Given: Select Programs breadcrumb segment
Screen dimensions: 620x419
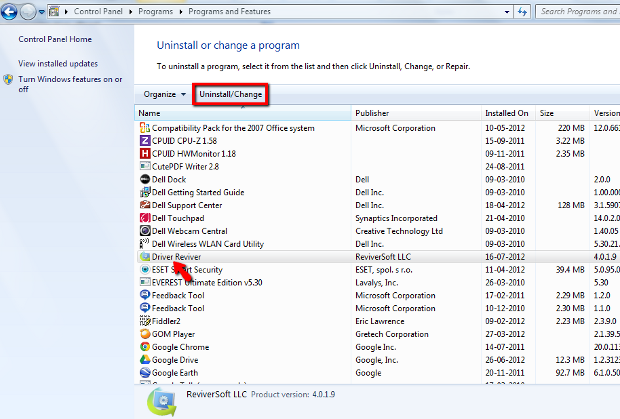Looking at the screenshot, I should point(155,11).
